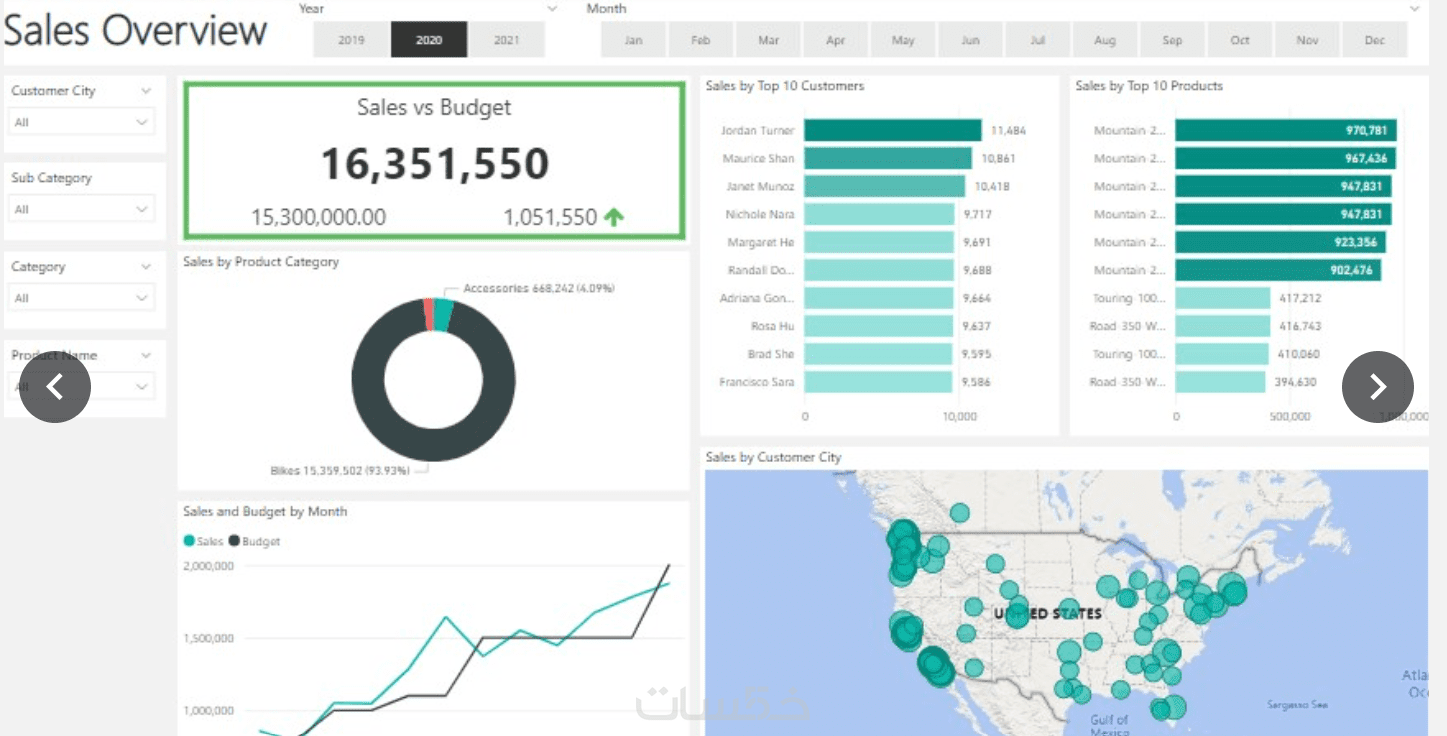
Task: Click the Sales by Top 10 Products title
Action: coord(1149,86)
